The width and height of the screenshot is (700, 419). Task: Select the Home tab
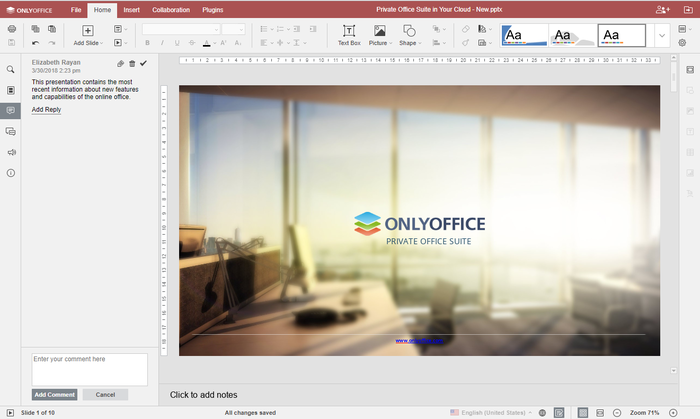102,10
